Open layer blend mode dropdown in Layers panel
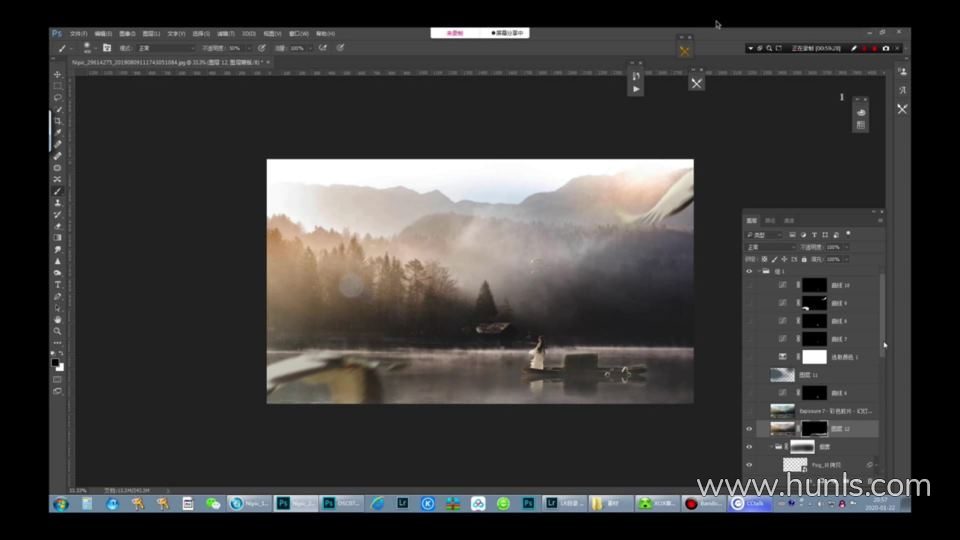Image resolution: width=960 pixels, height=540 pixels. click(768, 246)
